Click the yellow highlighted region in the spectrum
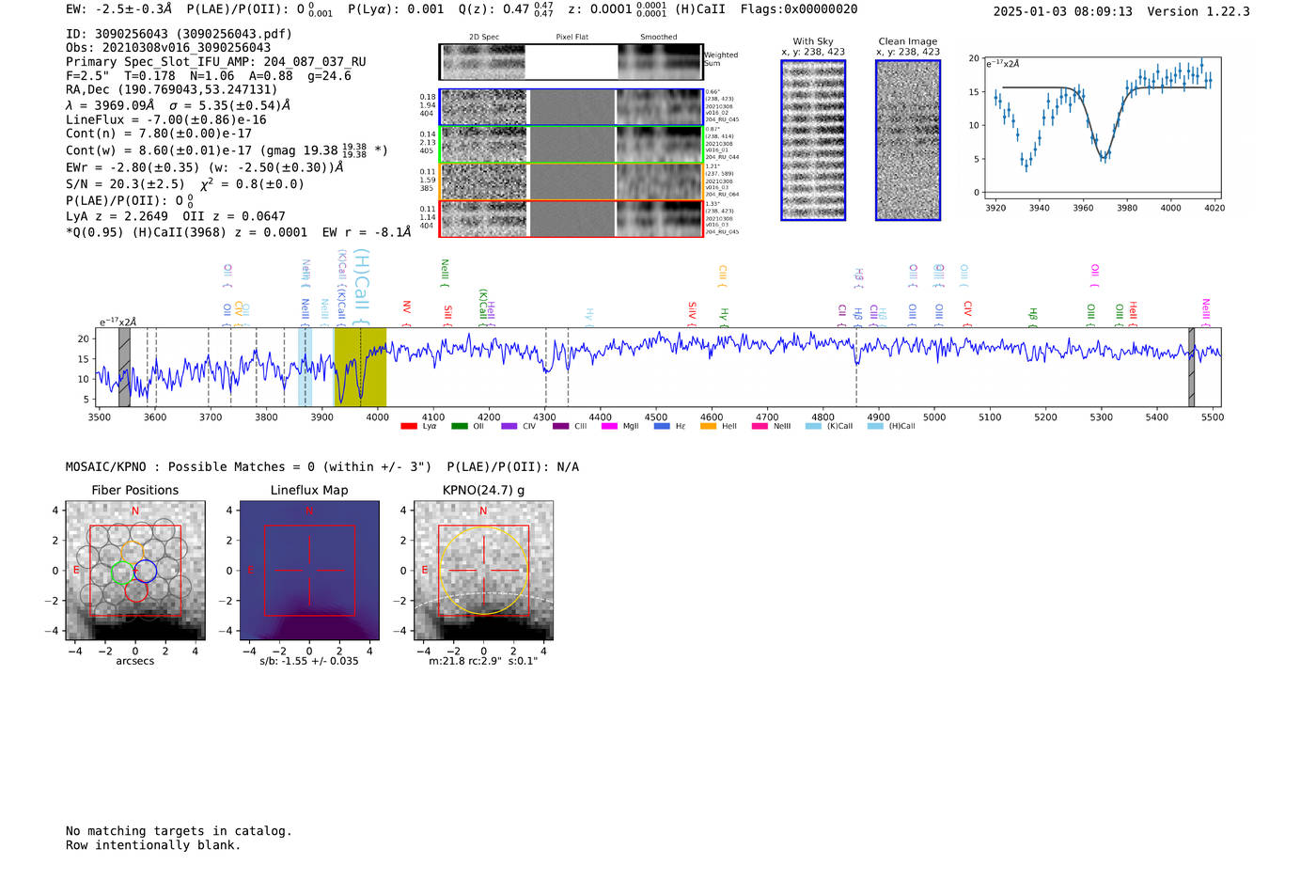The width and height of the screenshot is (1316, 896). click(x=360, y=367)
